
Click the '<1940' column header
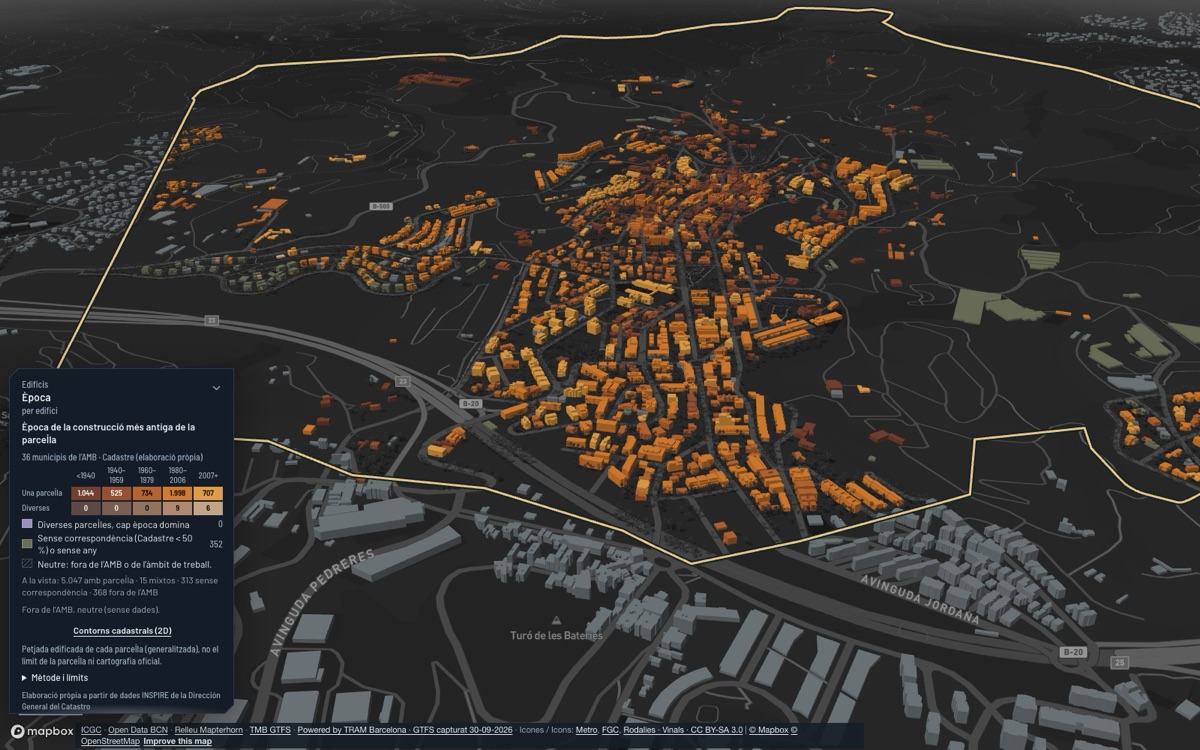86,476
